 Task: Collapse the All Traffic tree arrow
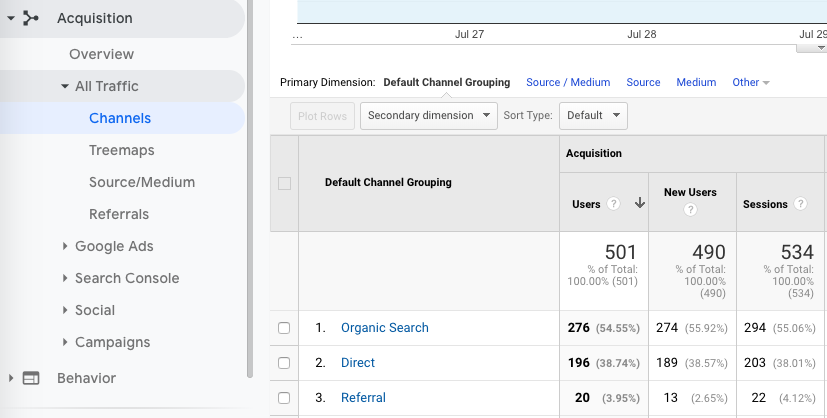pos(64,86)
